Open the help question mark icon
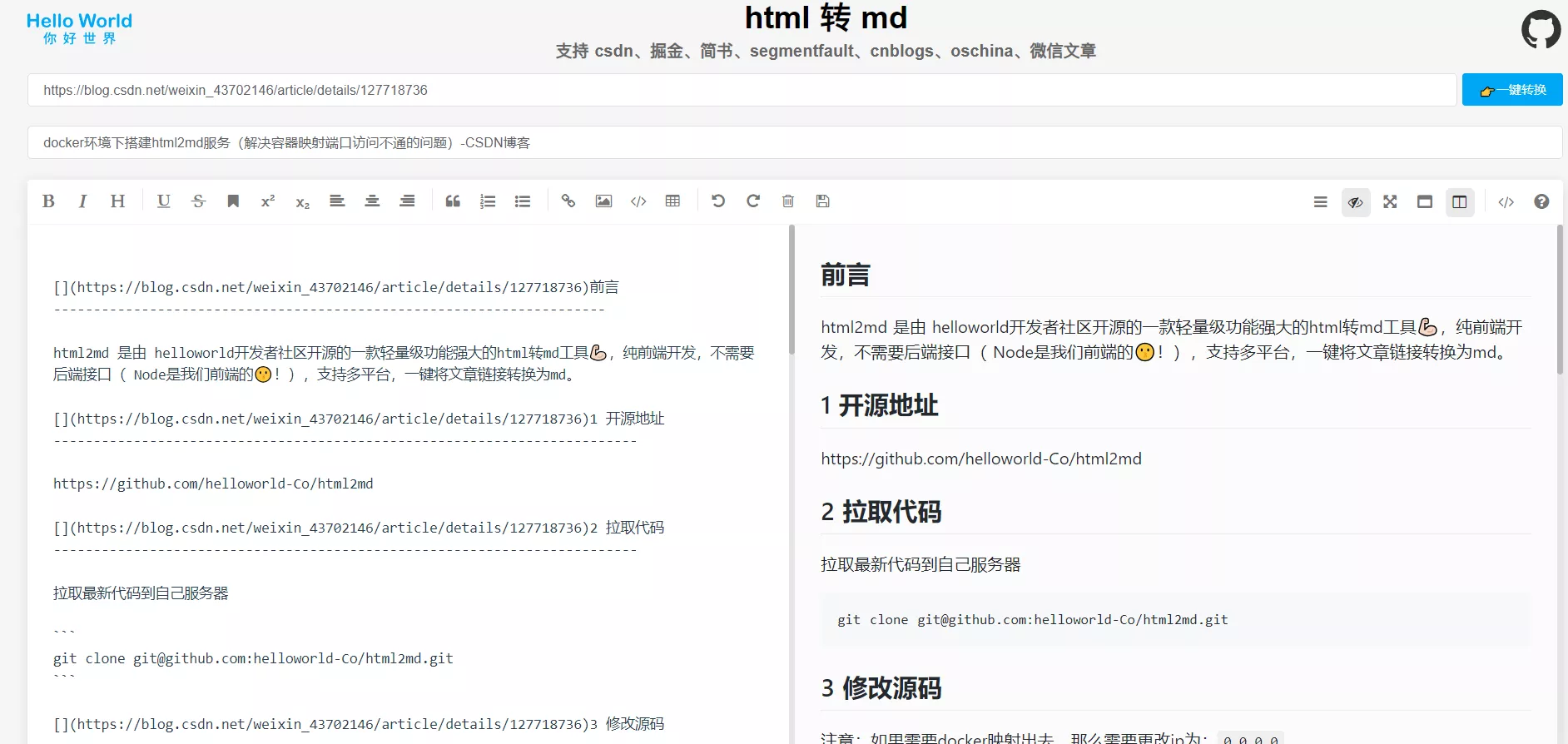 click(x=1541, y=202)
